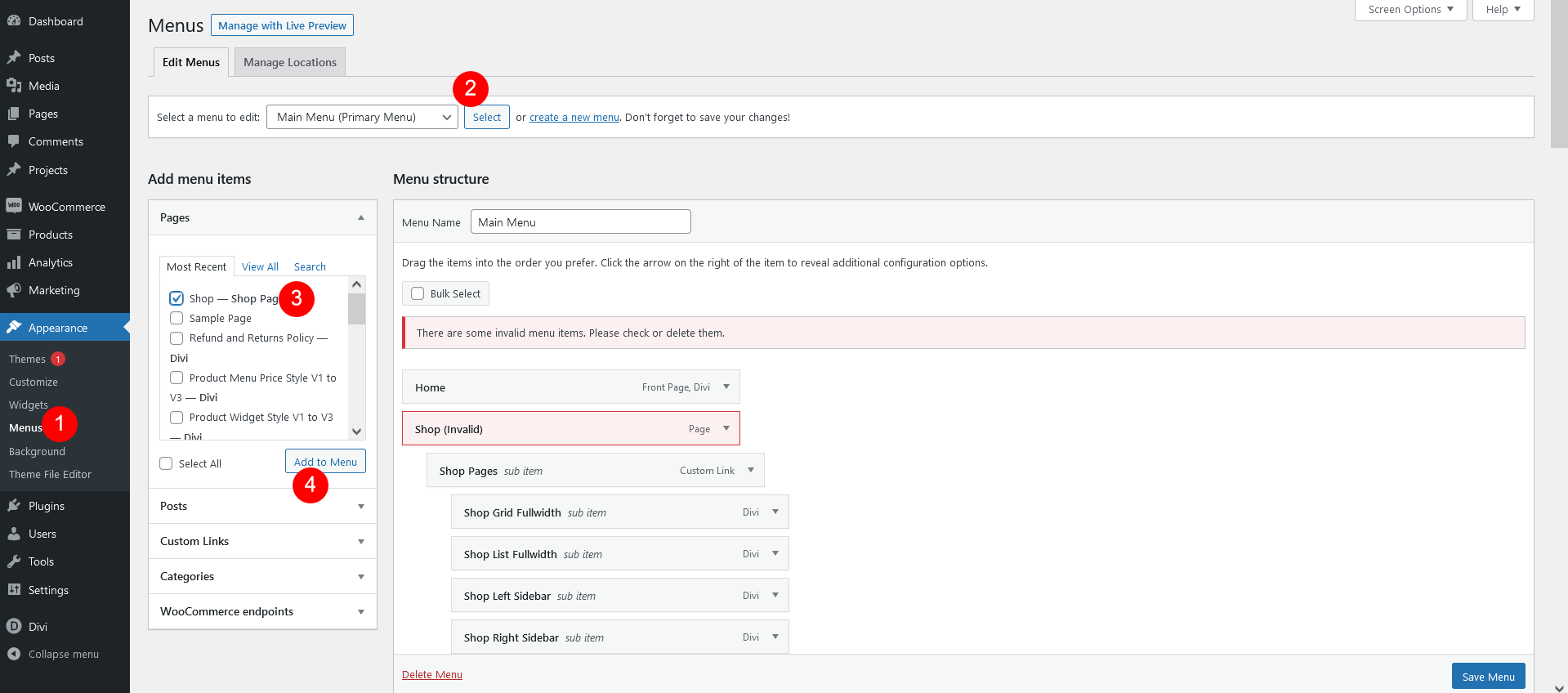Viewport: 1568px width, 693px height.
Task: Expand Shop Pages sub item arrow
Action: (x=751, y=470)
